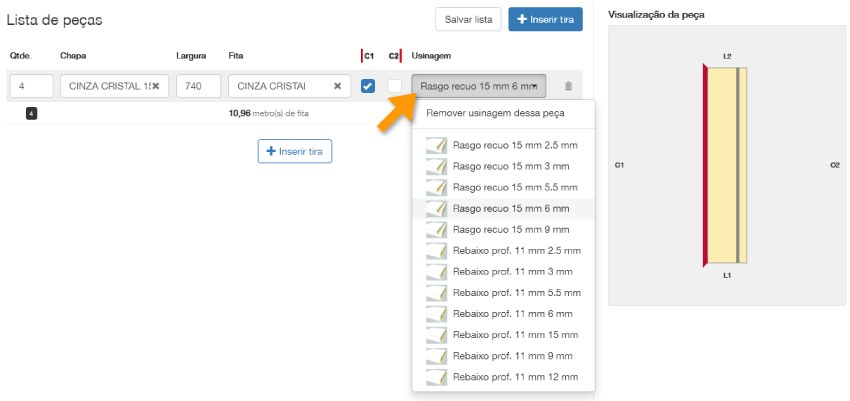Click the Lista de peças heading
The width and height of the screenshot is (850, 401).
click(x=54, y=20)
